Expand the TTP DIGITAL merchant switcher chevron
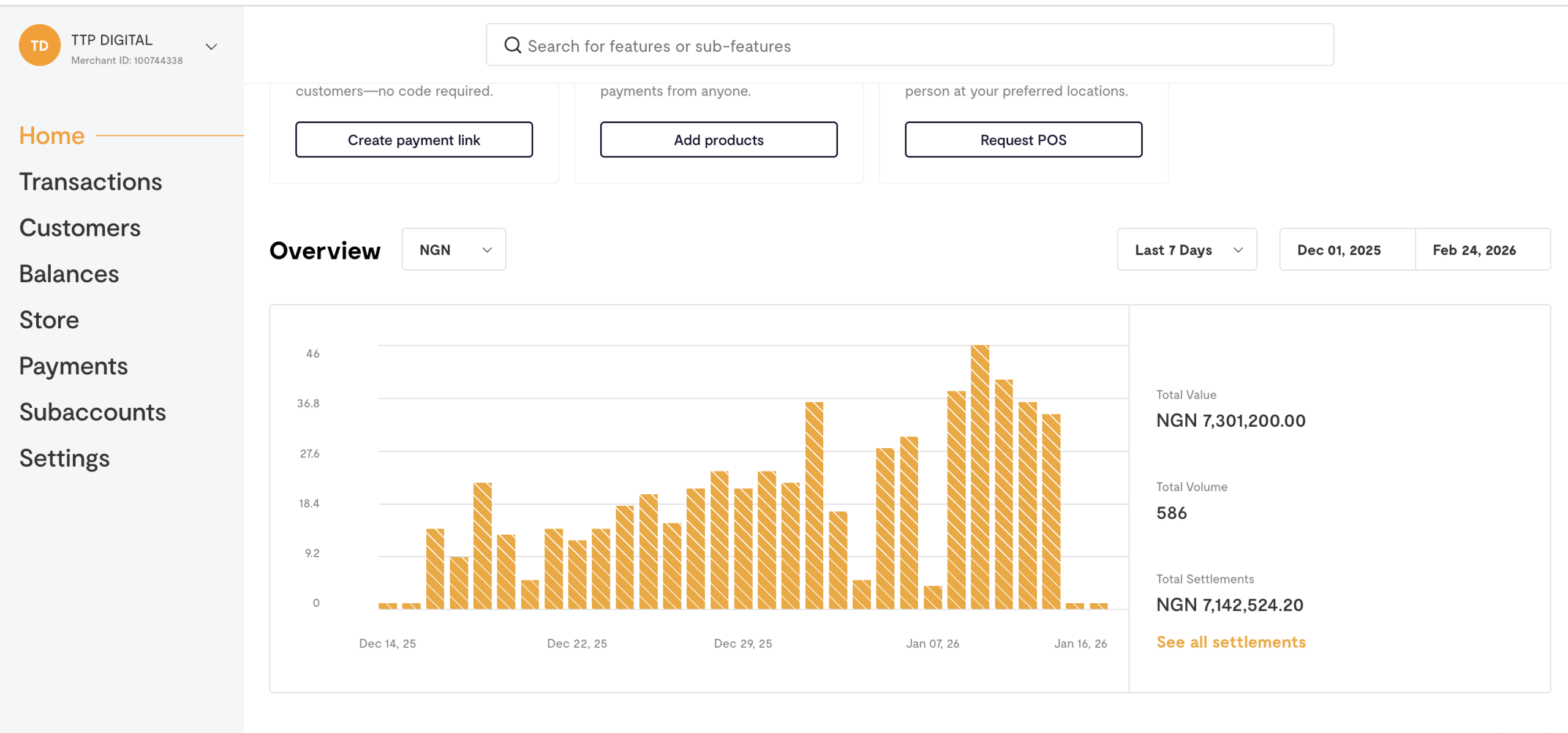Viewport: 1568px width, 733px height. point(211,47)
